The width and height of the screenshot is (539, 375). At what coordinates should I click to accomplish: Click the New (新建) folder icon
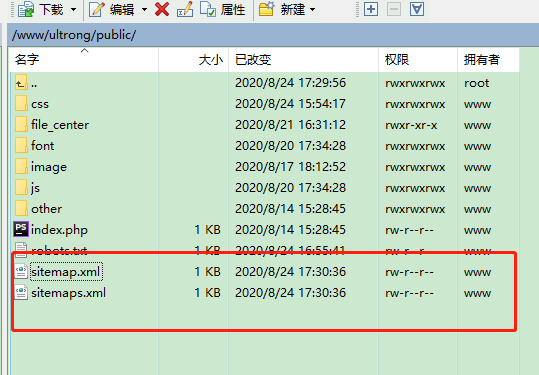(266, 9)
